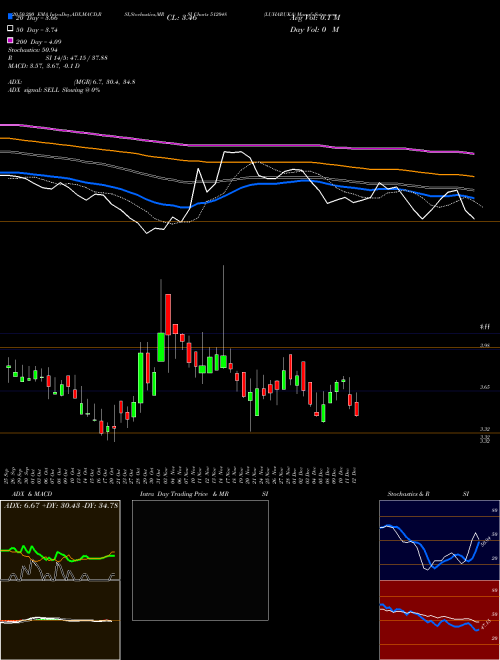The height and width of the screenshot is (660, 500).
Task: Click the 'Avg Vol: 0.1 M' label
Action: coord(315,18)
